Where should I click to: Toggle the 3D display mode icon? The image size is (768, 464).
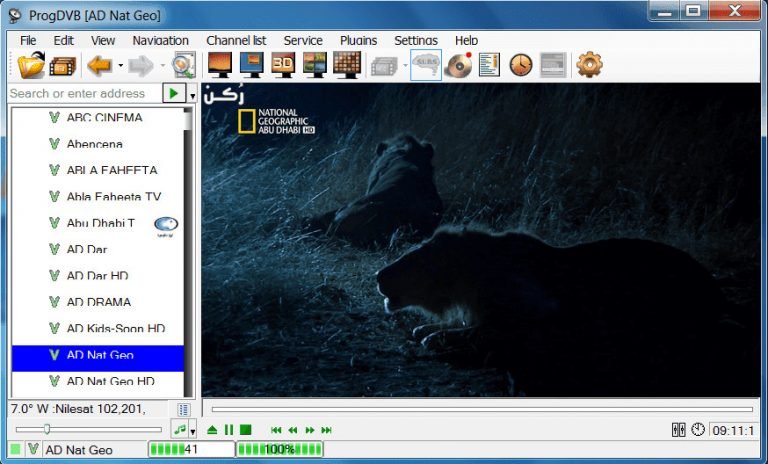[x=283, y=65]
